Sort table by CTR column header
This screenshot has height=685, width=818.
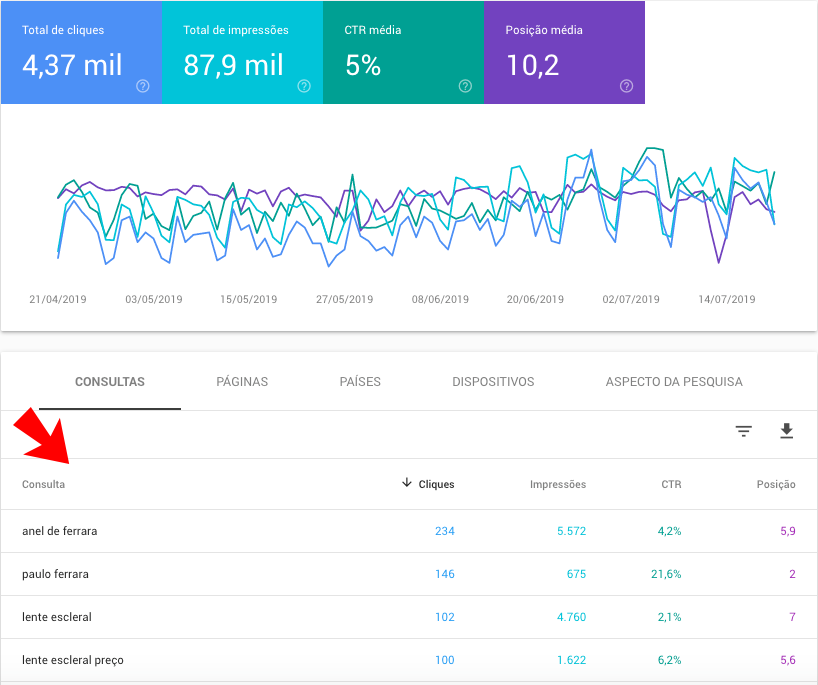671,484
